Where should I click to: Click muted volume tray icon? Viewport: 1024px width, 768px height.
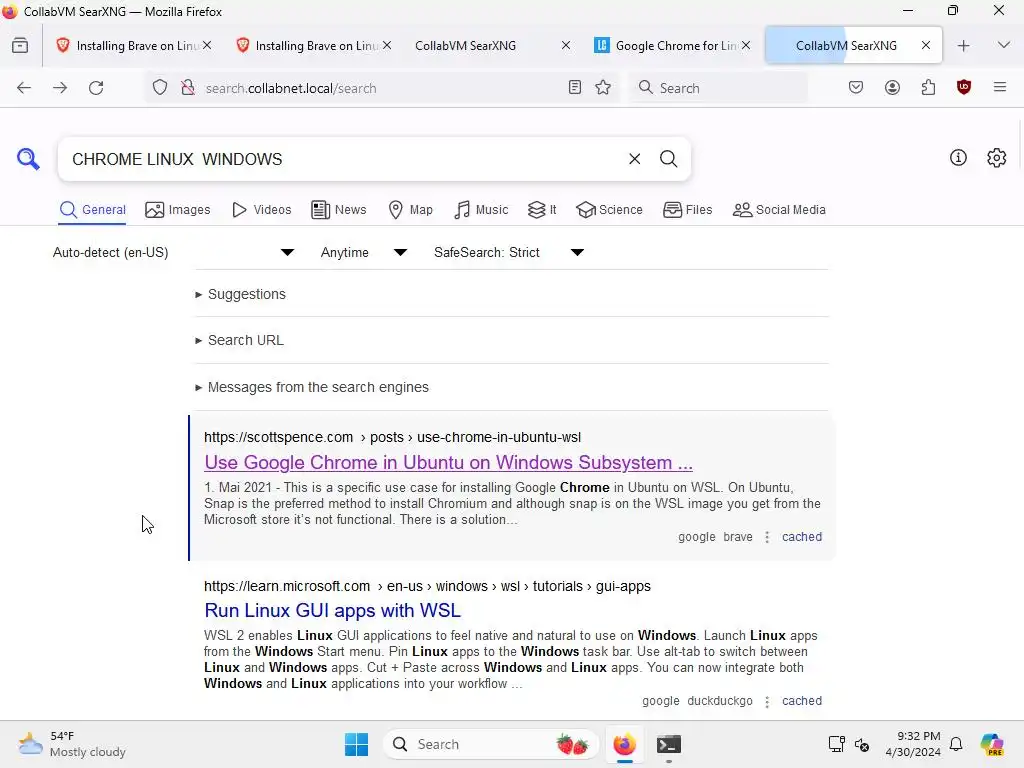pyautogui.click(x=861, y=744)
